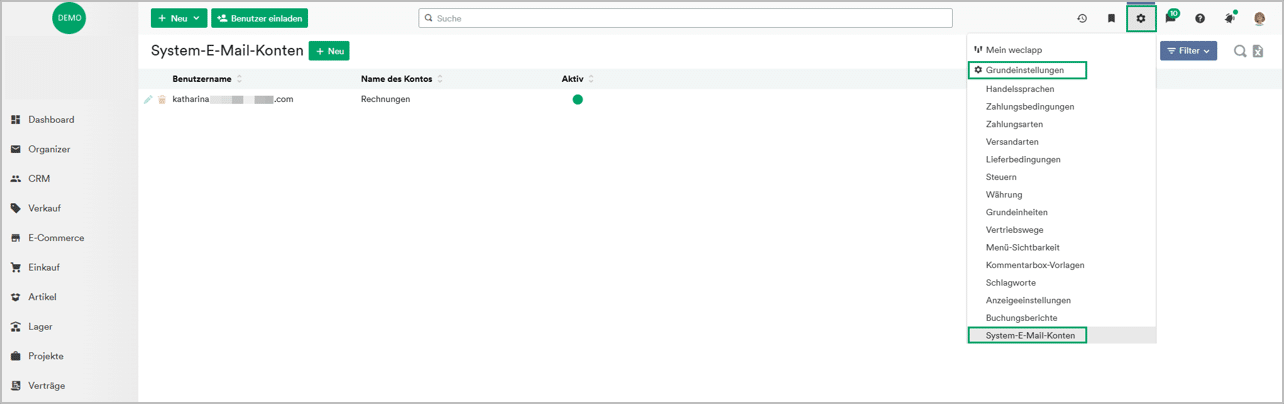Click the Mein weclapp bars icon in the menu
Screen dimensions: 1284x404
978,49
